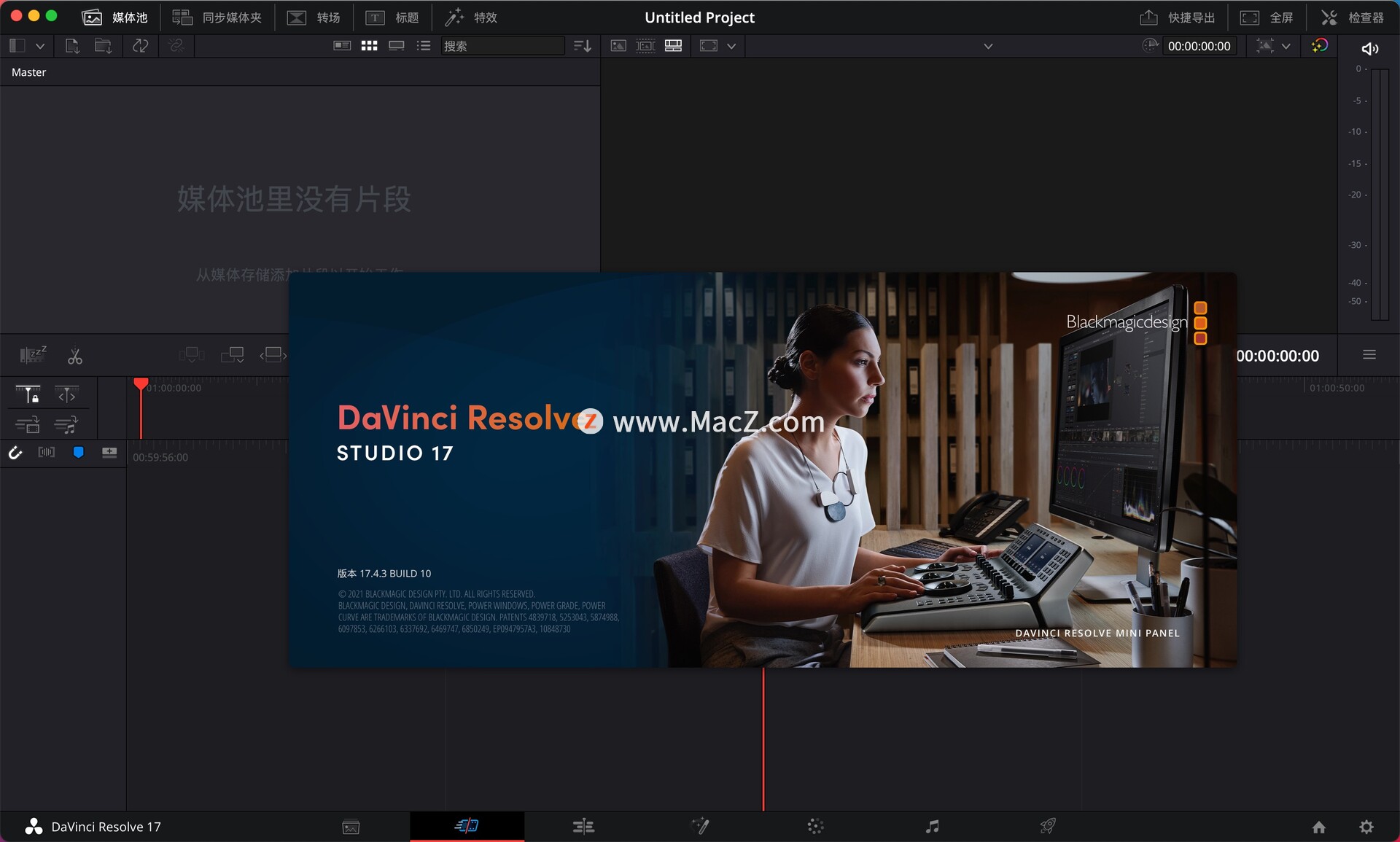Select timeline viewer mode icon

(674, 46)
